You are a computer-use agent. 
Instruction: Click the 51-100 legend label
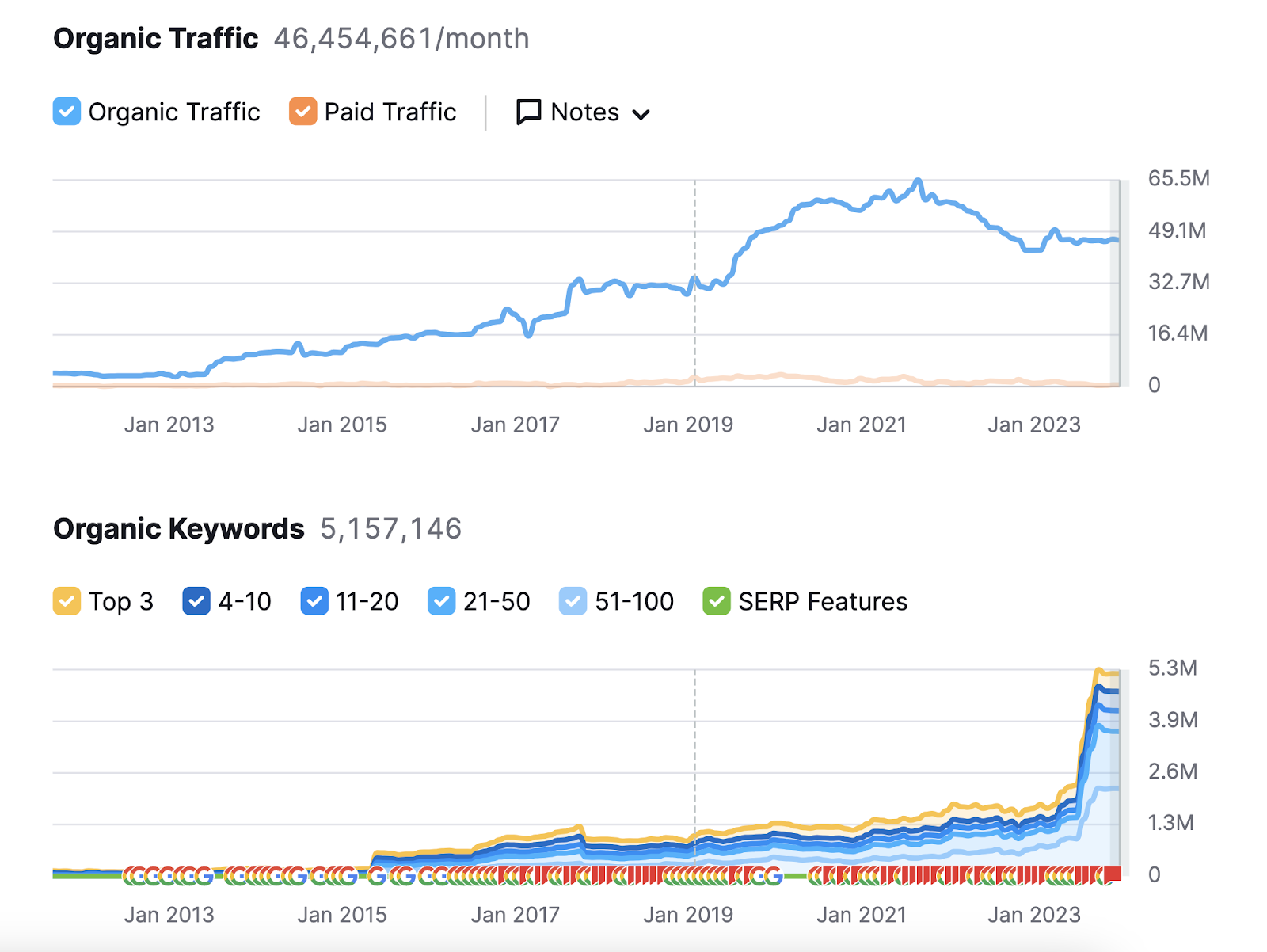pos(634,601)
